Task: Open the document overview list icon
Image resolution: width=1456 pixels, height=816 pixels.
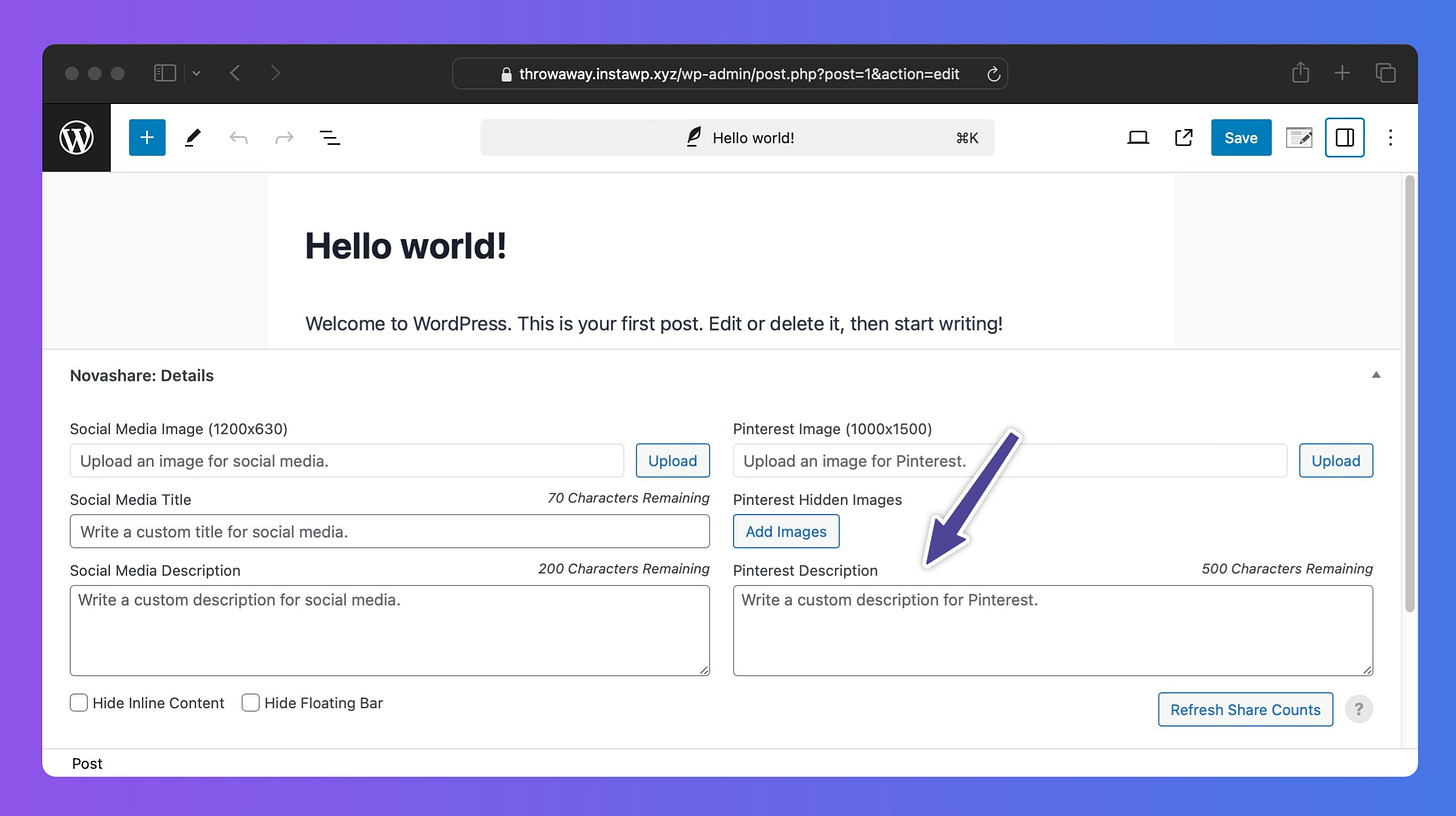Action: tap(330, 138)
